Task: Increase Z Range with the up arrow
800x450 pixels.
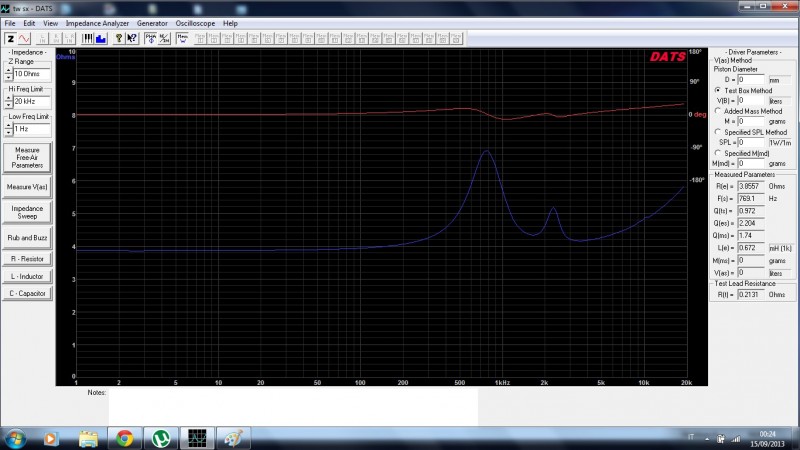Action: click(x=8, y=70)
